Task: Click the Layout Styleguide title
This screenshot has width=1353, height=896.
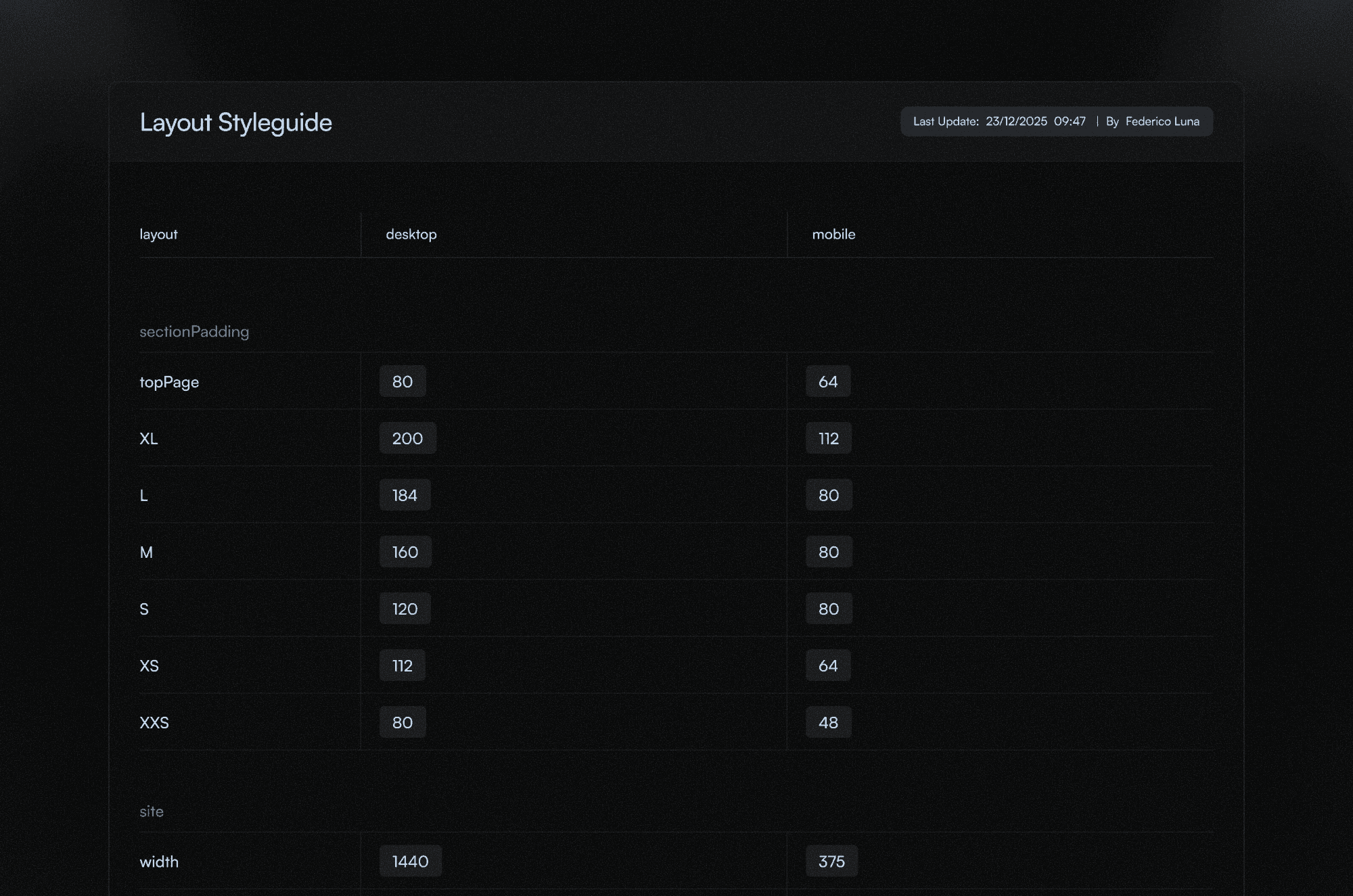Action: click(x=235, y=122)
